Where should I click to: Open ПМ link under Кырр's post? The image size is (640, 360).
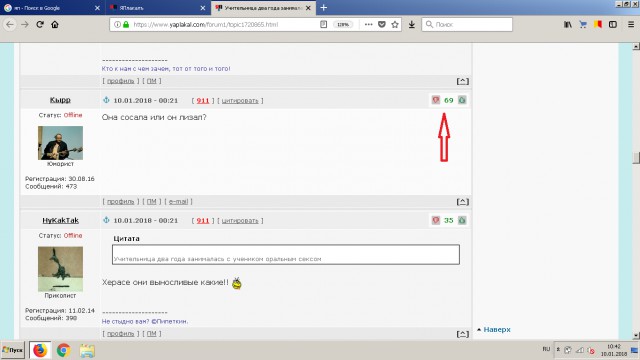tap(151, 201)
